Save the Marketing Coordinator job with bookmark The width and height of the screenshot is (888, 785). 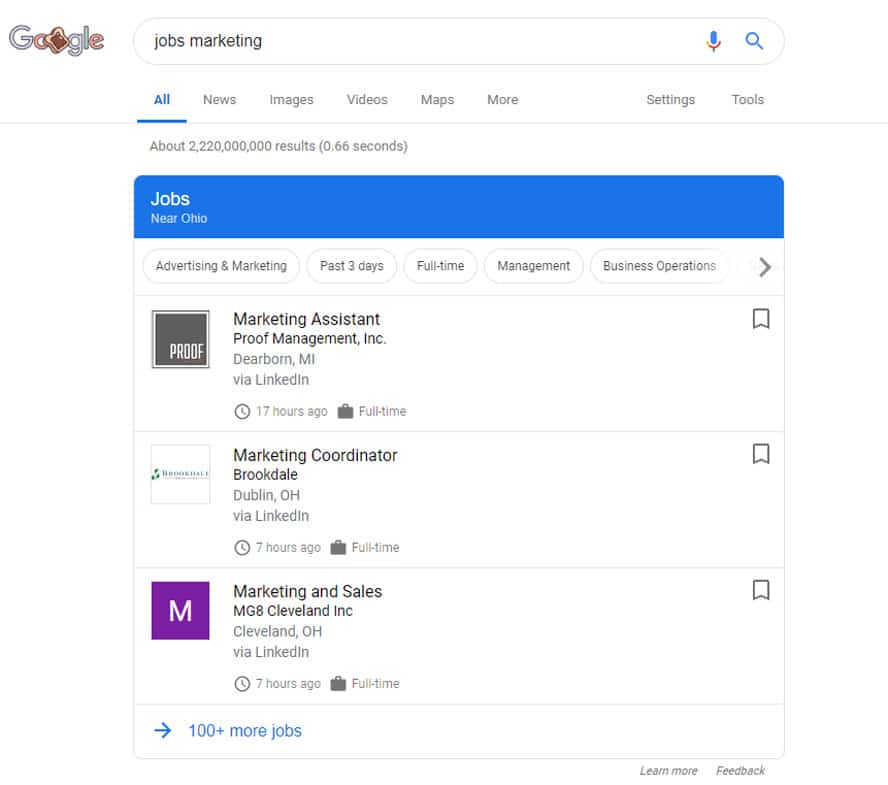[761, 454]
